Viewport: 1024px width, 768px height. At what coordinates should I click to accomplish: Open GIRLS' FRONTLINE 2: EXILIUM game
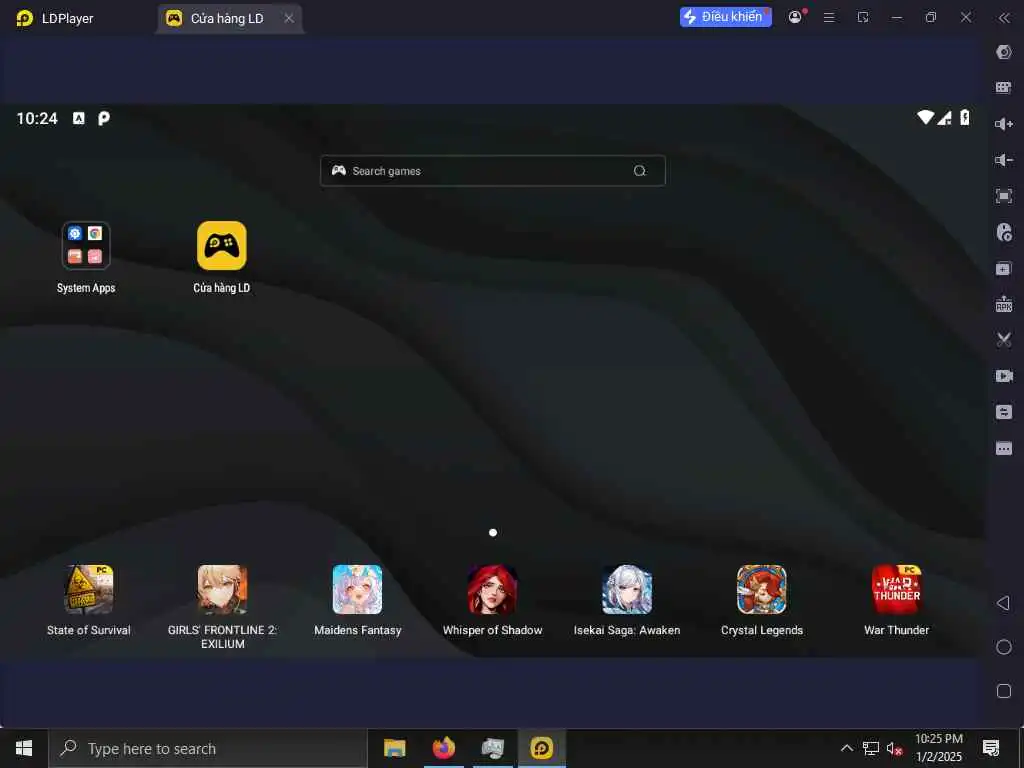pyautogui.click(x=222, y=590)
